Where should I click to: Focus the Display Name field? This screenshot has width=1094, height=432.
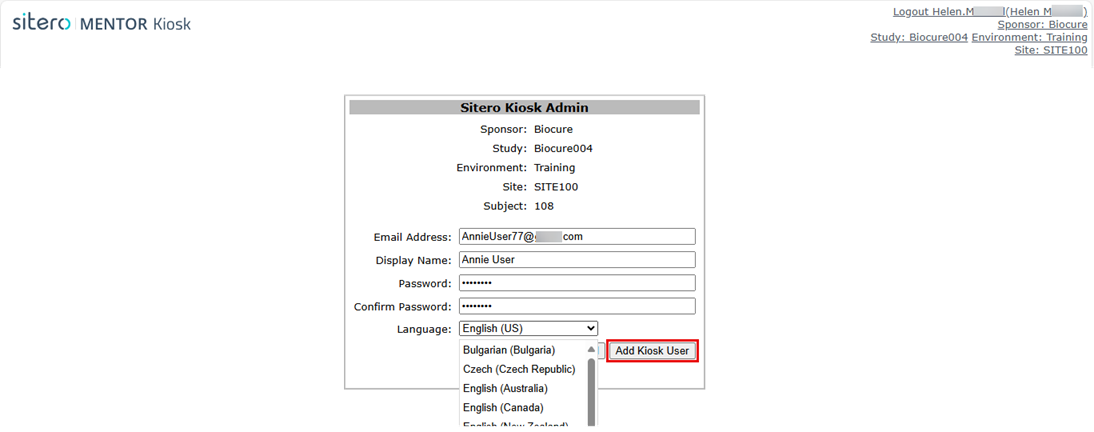tap(577, 260)
